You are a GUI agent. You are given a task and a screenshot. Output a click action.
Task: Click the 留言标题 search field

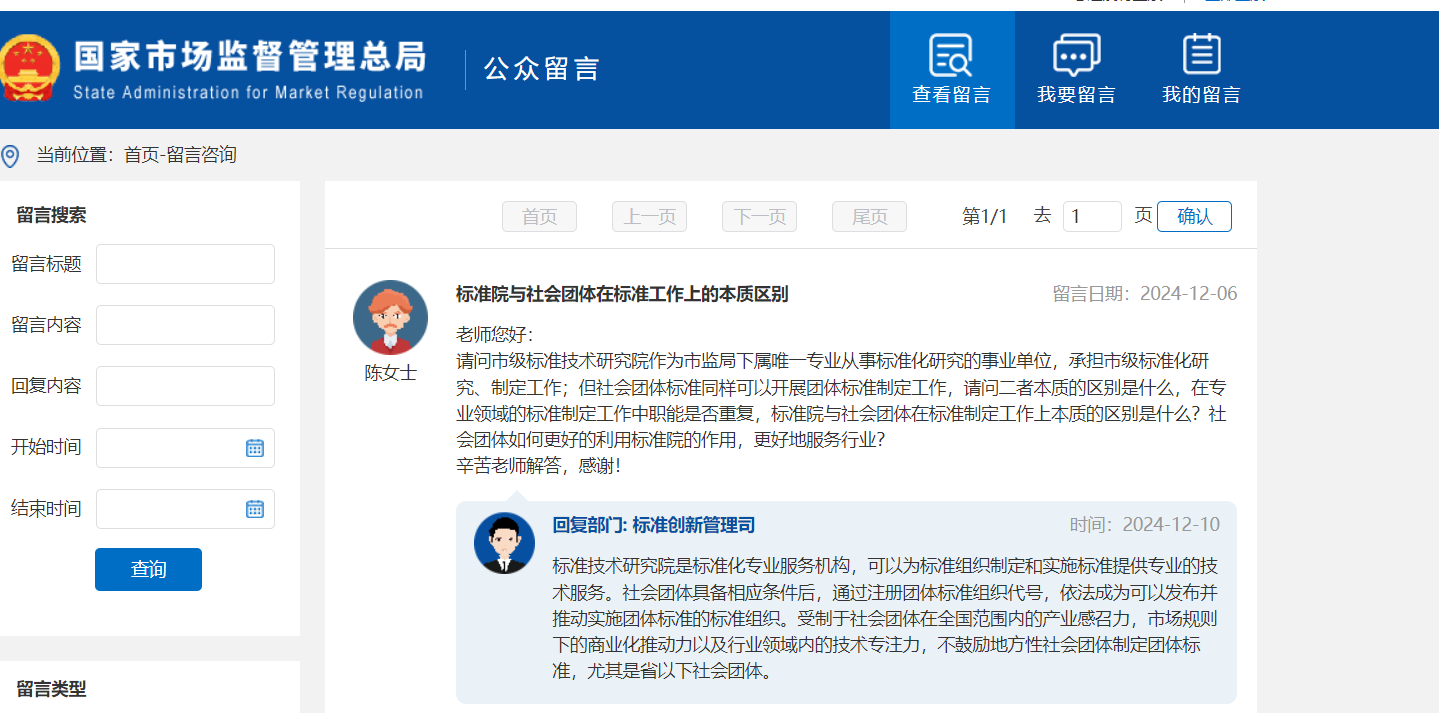coord(185,264)
